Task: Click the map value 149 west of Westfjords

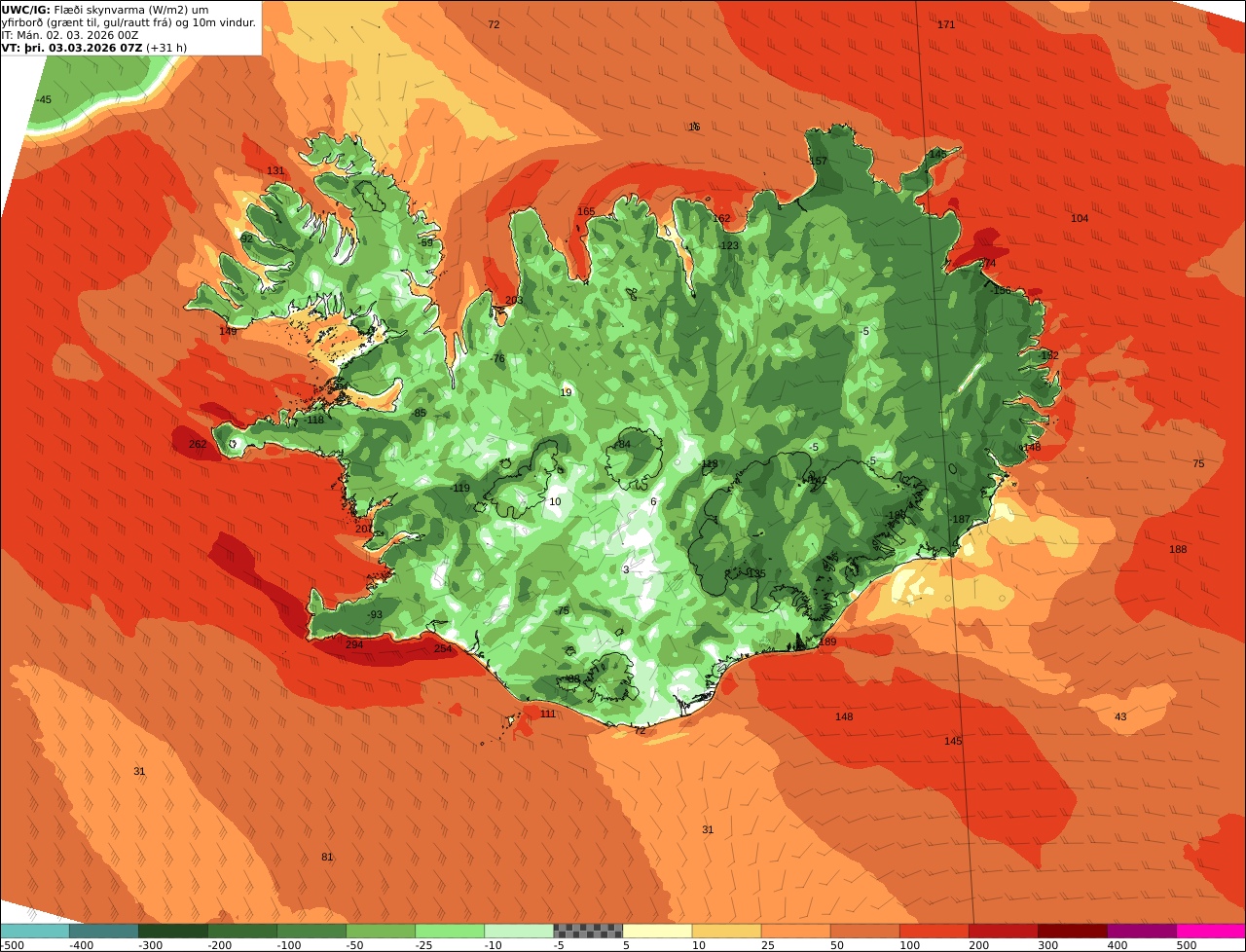Action: pyautogui.click(x=228, y=332)
